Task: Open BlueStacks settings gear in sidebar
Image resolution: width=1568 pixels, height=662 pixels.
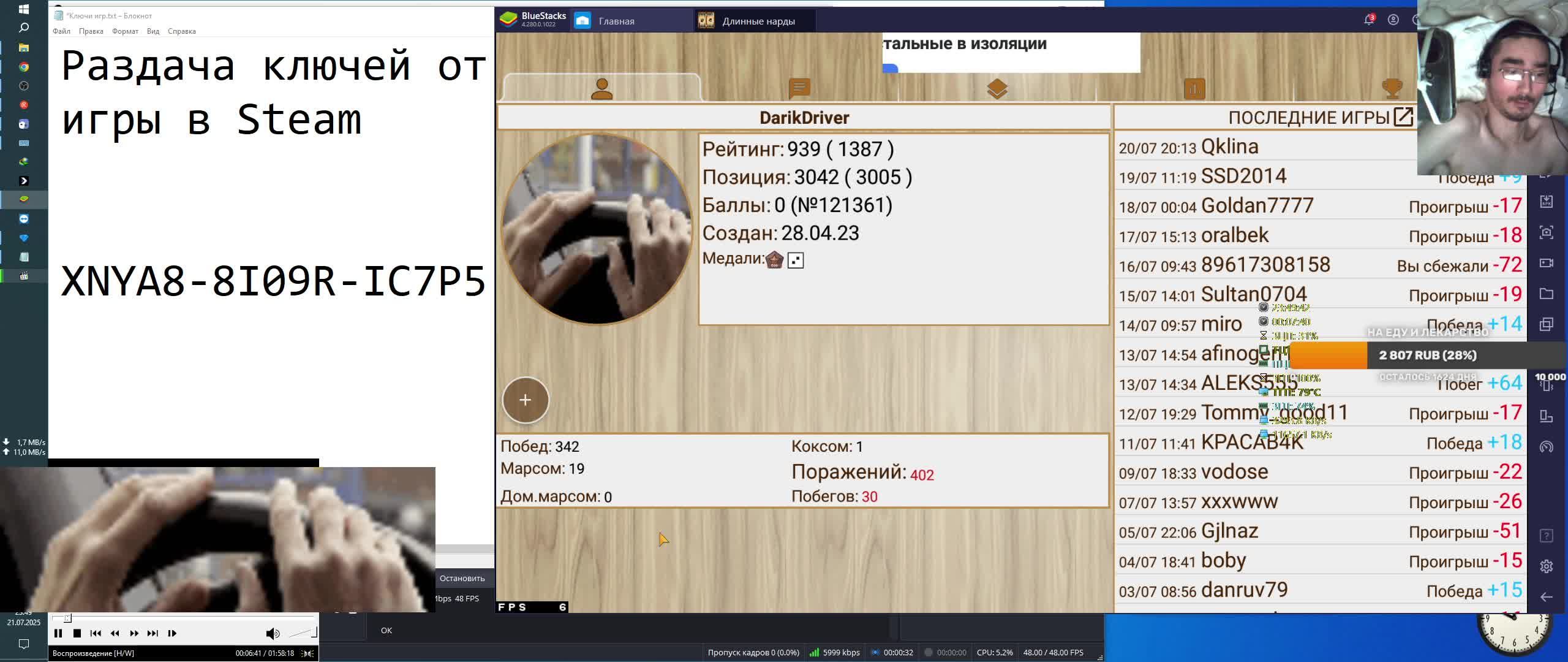Action: point(1546,566)
